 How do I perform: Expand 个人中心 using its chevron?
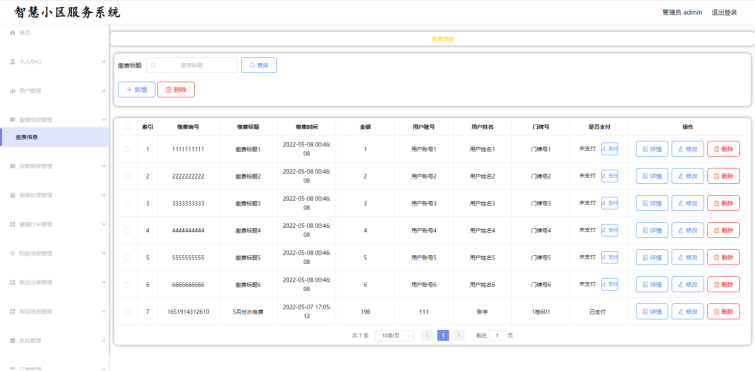104,62
